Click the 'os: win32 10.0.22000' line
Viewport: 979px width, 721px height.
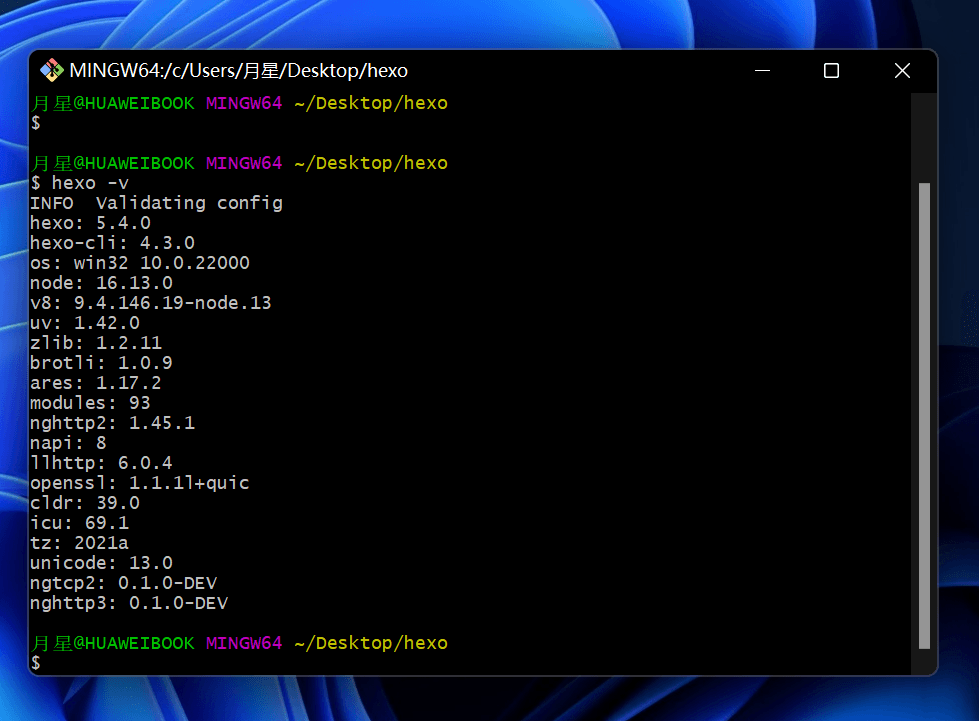tap(140, 263)
